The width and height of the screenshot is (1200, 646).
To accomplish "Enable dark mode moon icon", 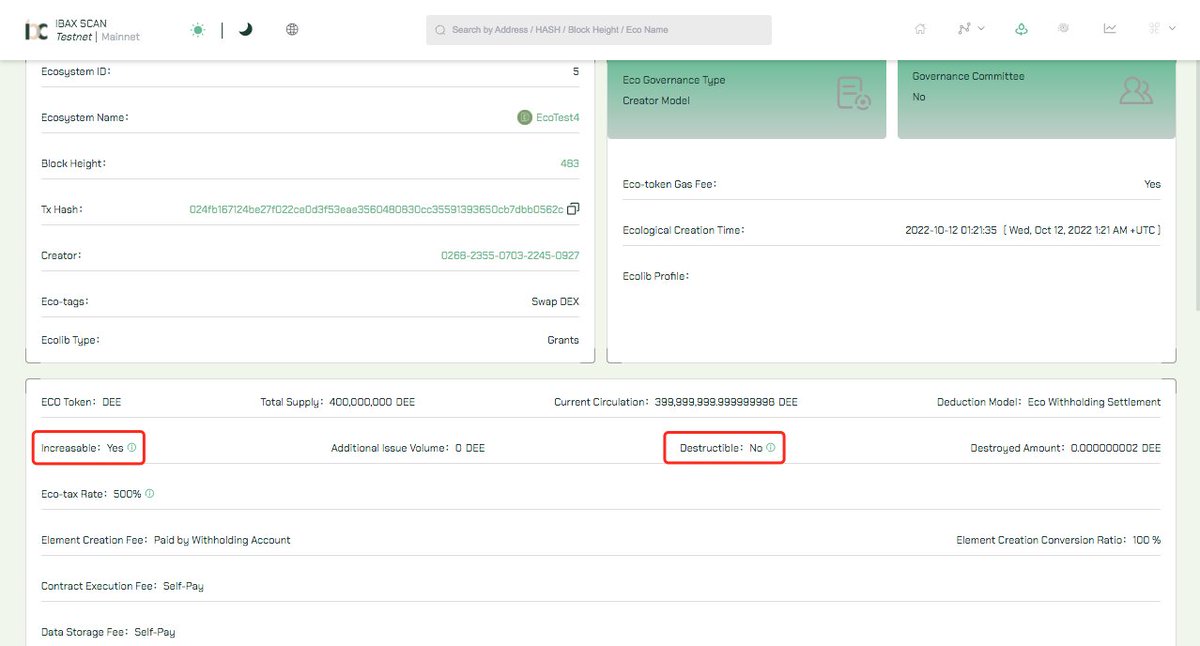I will point(246,30).
